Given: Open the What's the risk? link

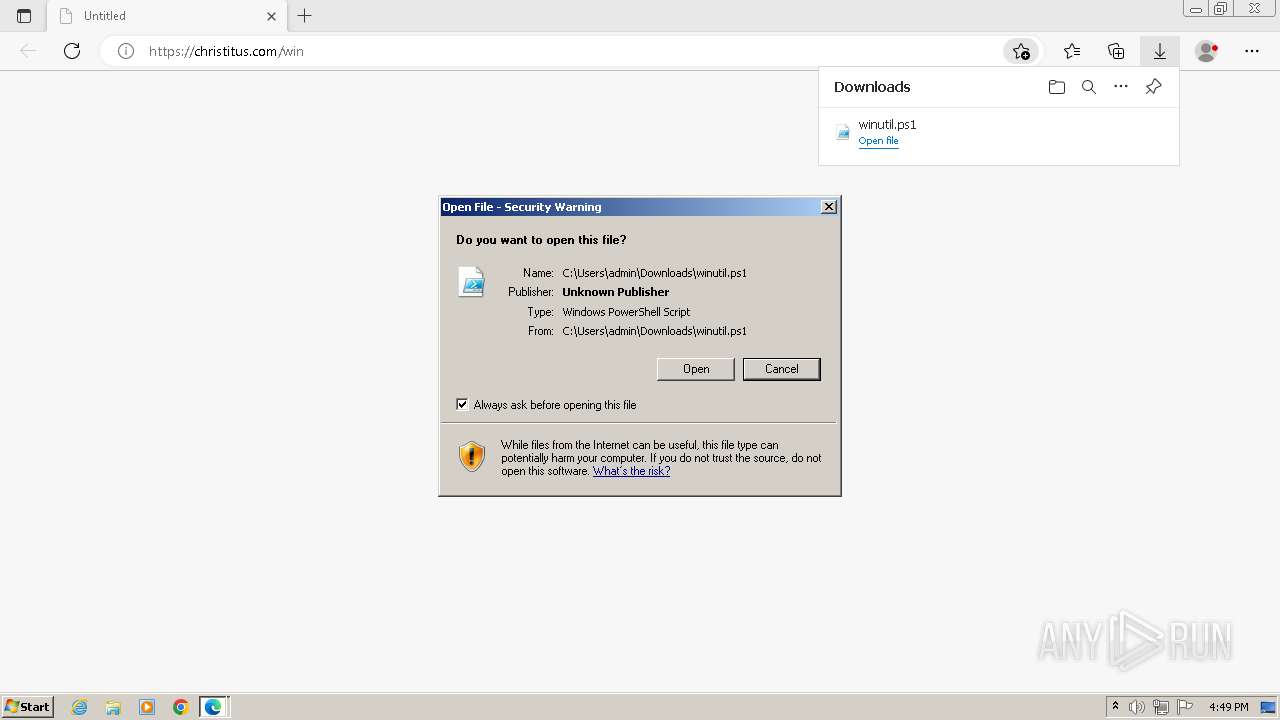Looking at the screenshot, I should [x=631, y=471].
